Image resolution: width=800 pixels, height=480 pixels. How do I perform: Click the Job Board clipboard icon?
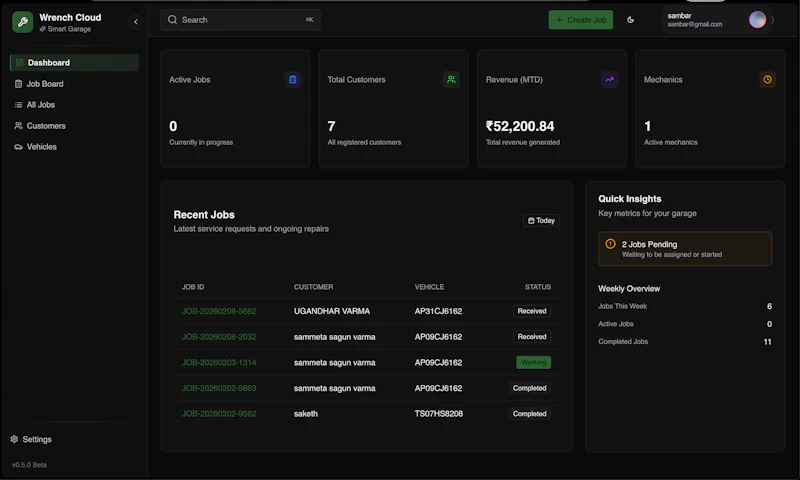pyautogui.click(x=18, y=84)
